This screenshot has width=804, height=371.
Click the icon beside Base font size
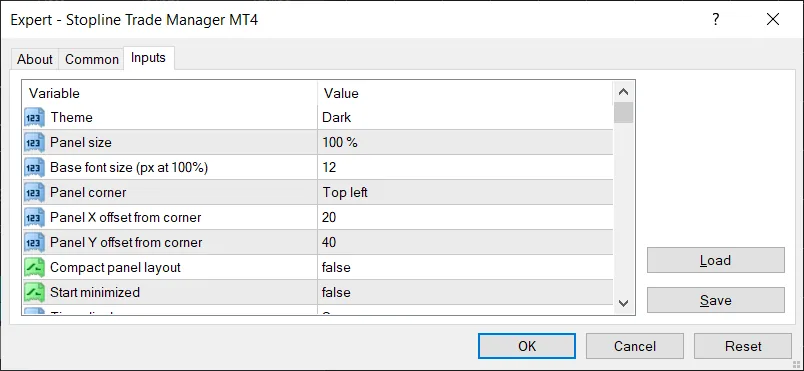click(34, 168)
